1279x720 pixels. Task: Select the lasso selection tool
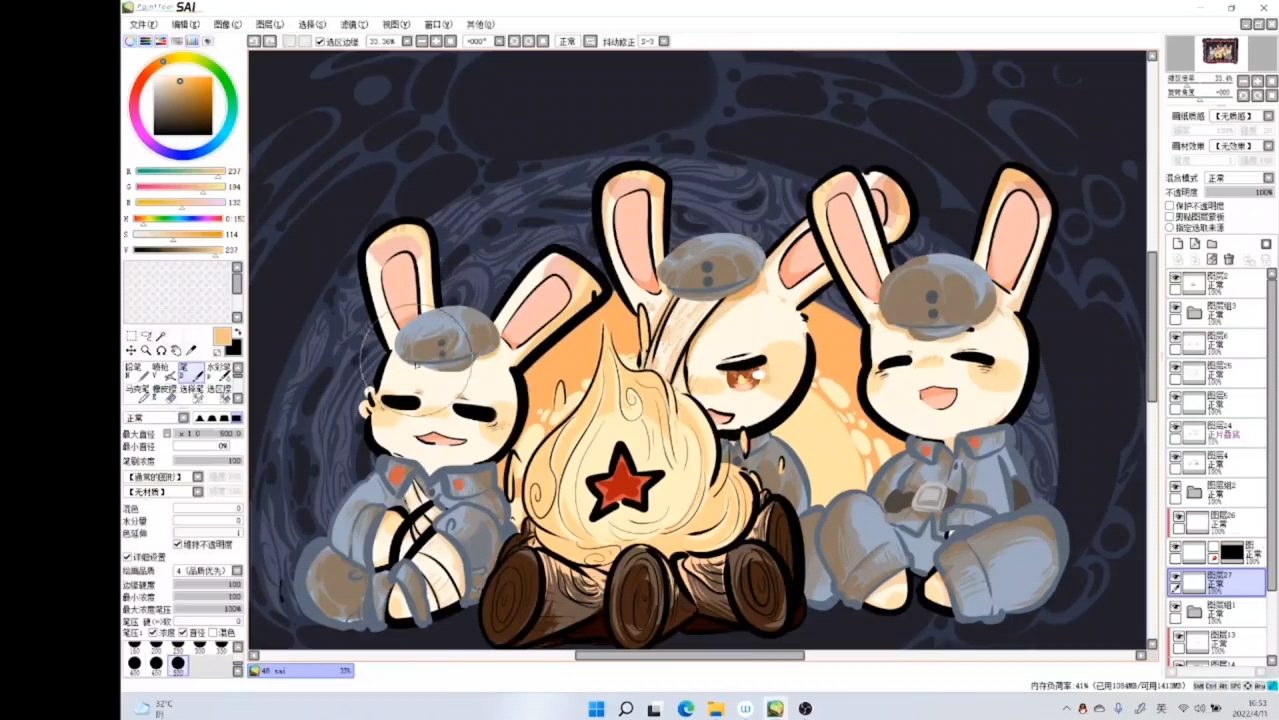tap(146, 337)
